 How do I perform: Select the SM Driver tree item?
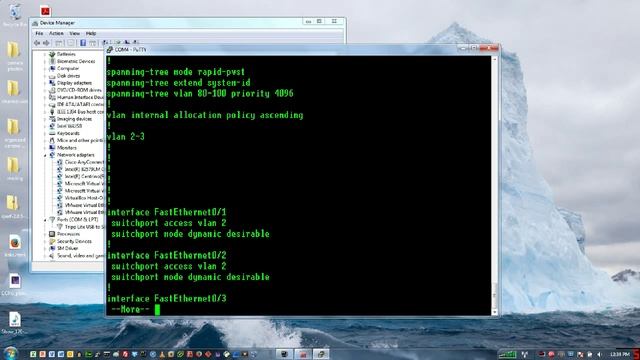tap(67, 248)
